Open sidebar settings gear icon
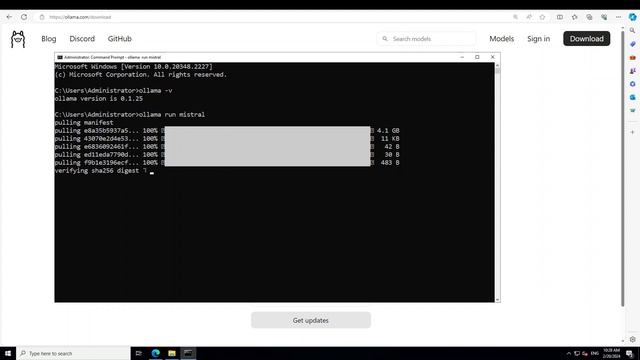The width and height of the screenshot is (640, 360). (632, 339)
